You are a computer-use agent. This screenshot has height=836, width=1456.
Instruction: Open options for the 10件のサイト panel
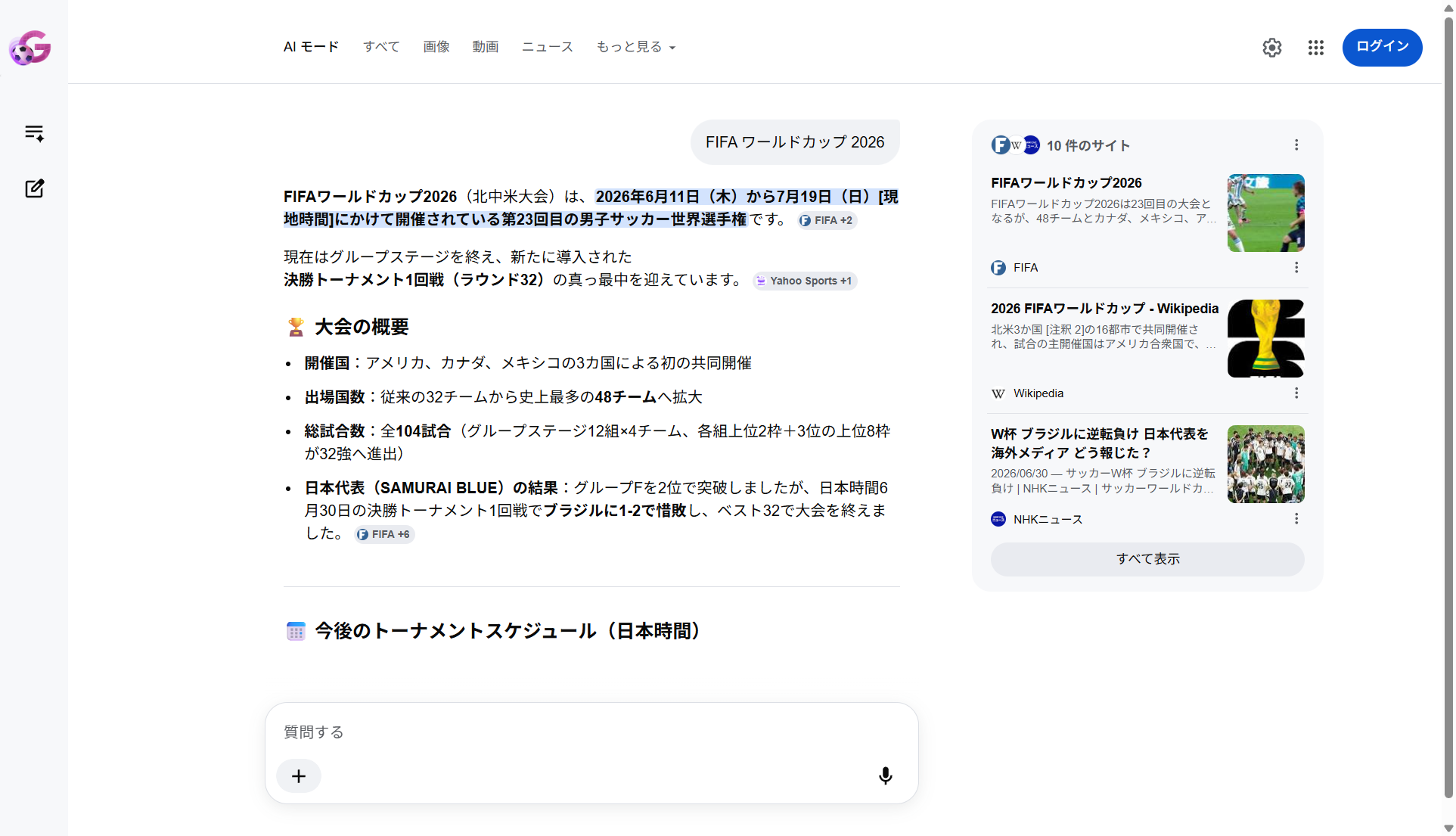pos(1296,145)
